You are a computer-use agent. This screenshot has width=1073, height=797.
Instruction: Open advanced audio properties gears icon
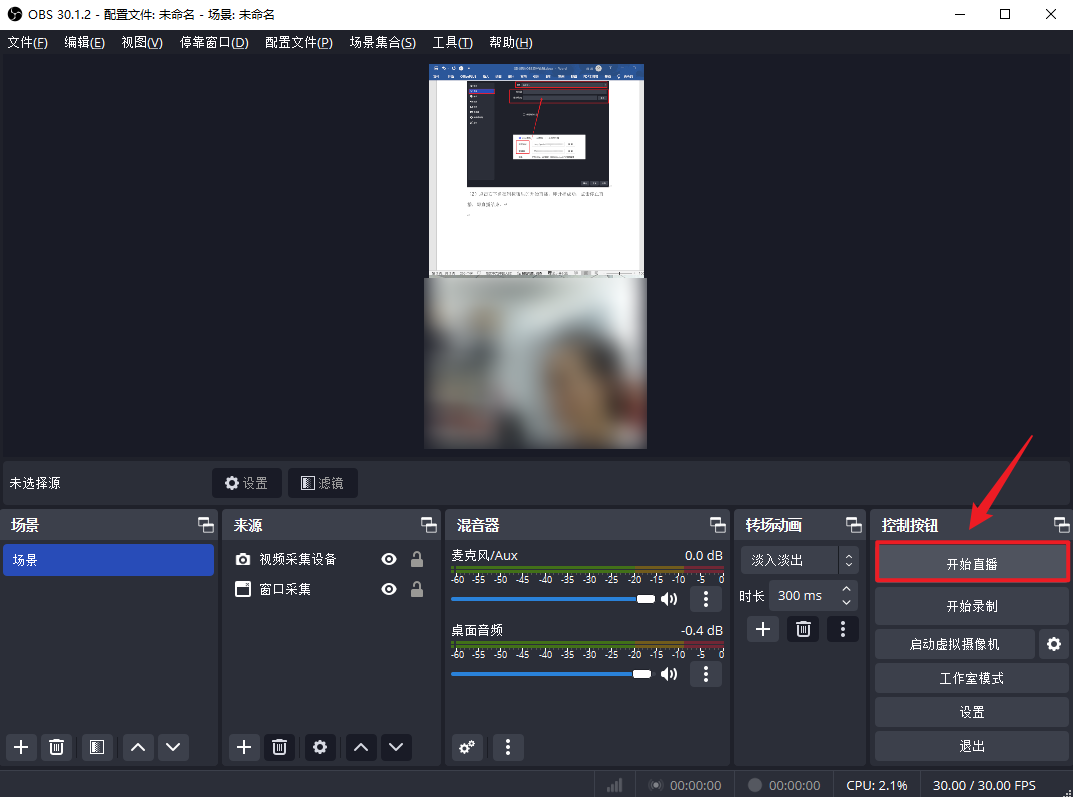[x=466, y=747]
